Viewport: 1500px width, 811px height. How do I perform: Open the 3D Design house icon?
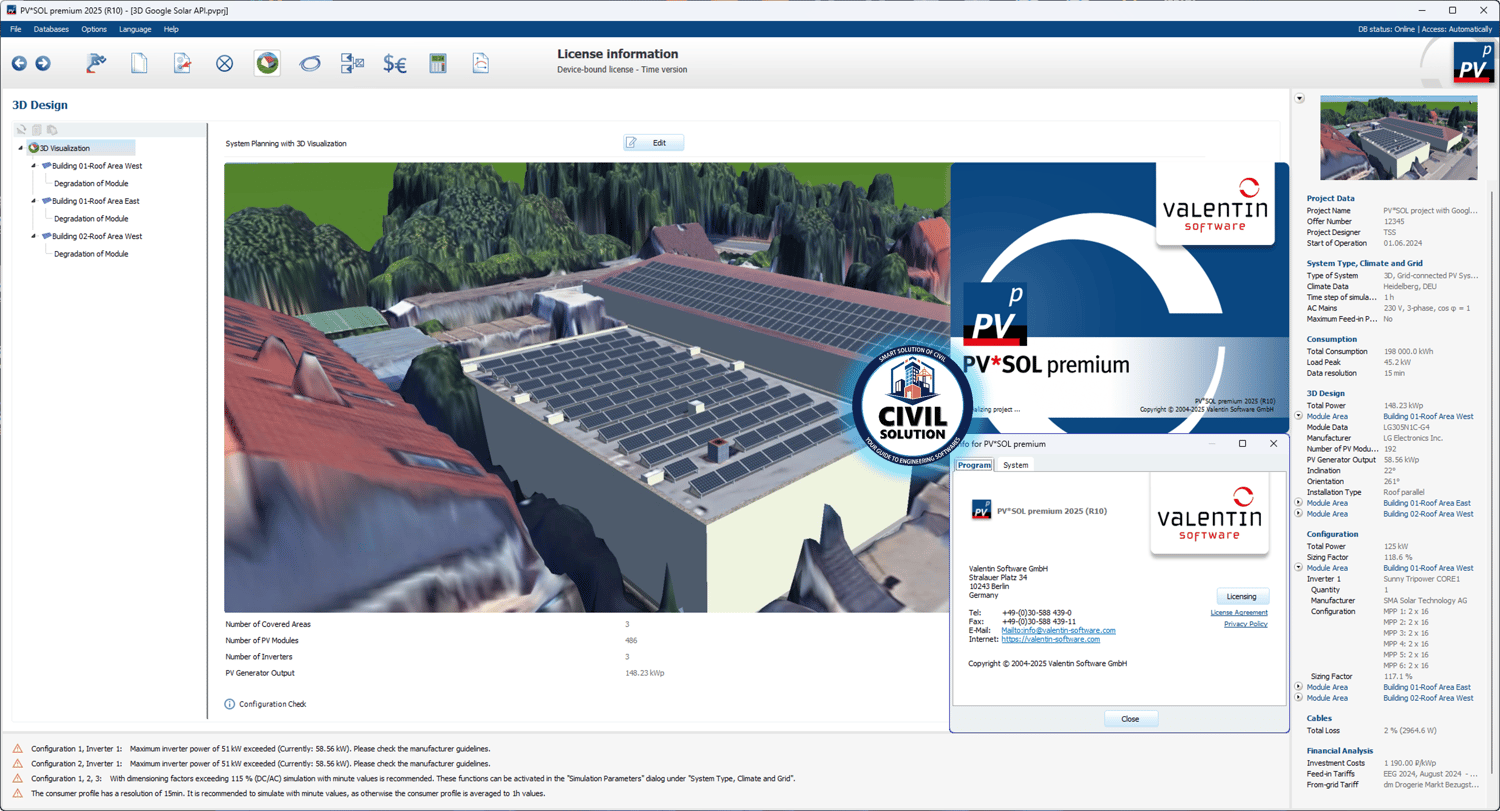point(267,64)
